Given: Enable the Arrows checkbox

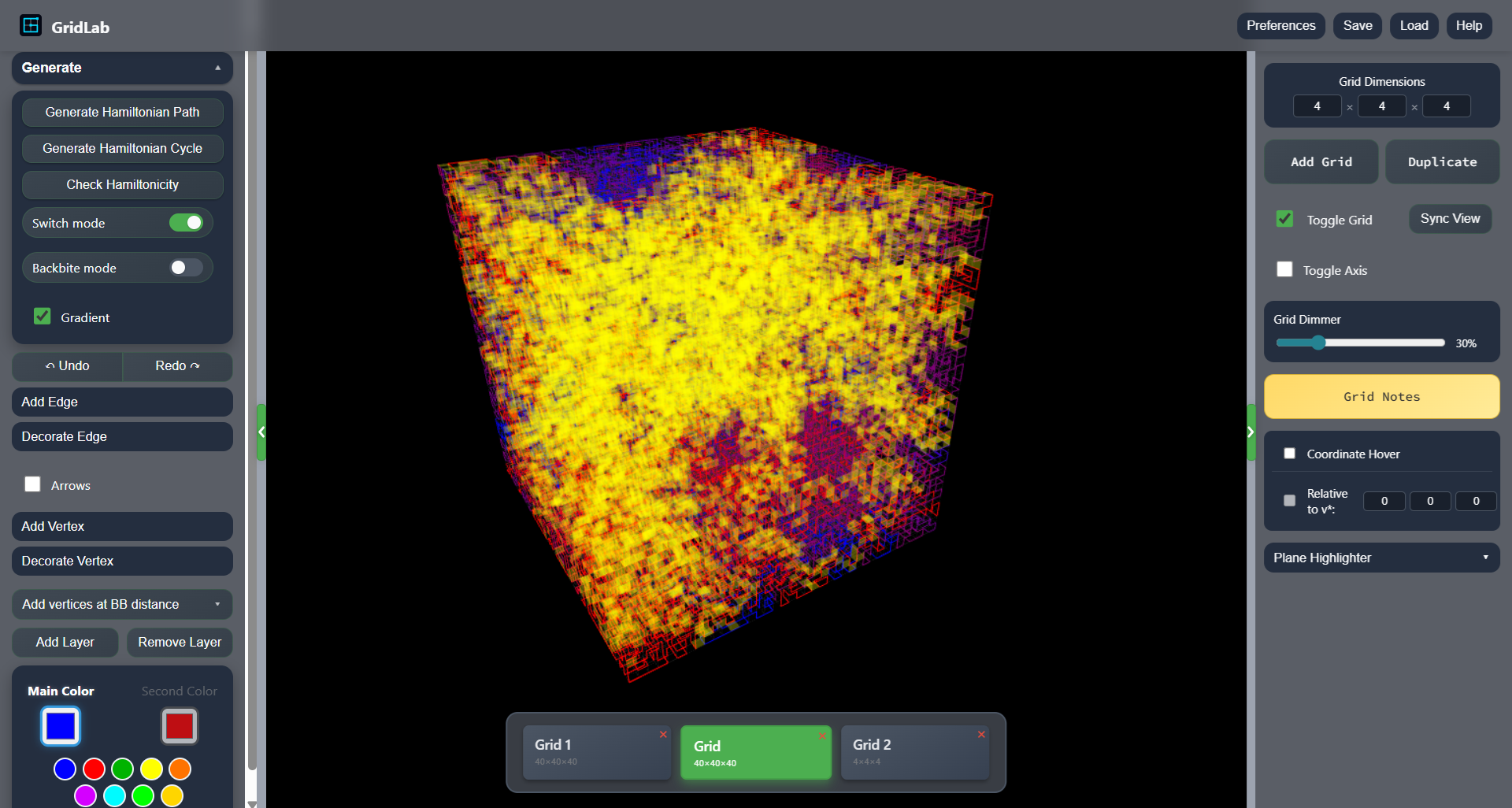Looking at the screenshot, I should pos(32,484).
